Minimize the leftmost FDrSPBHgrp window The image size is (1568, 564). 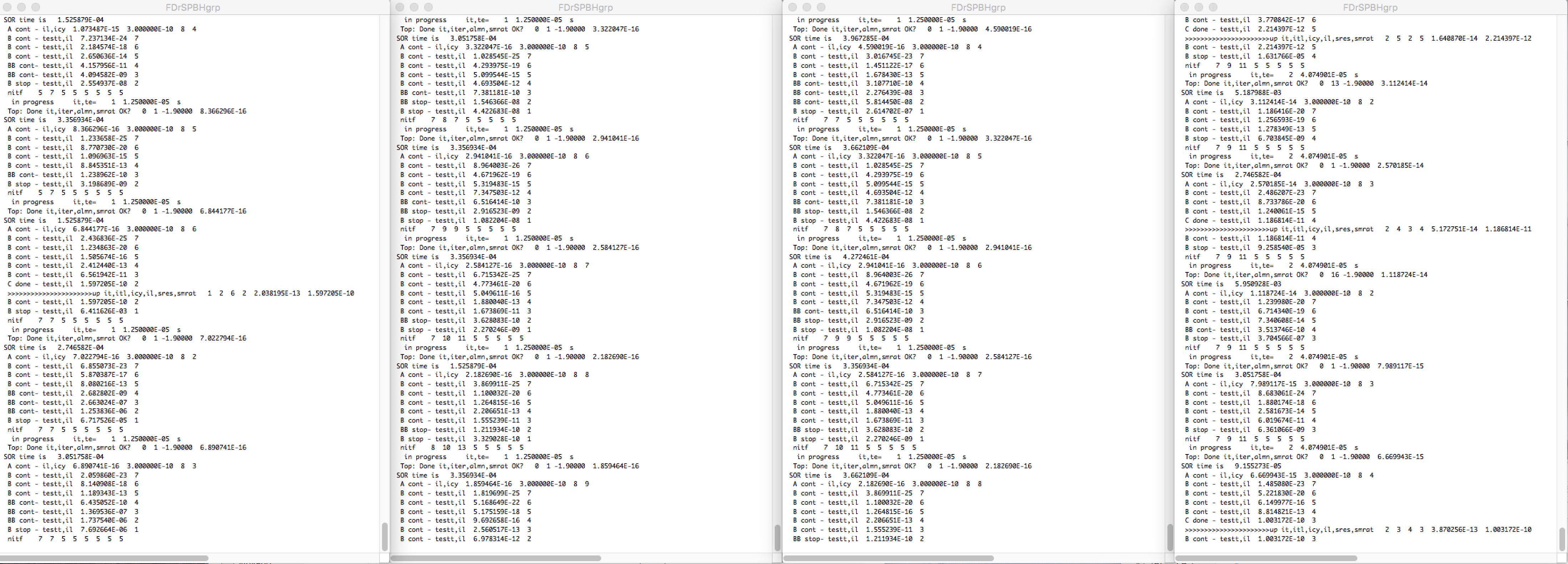pyautogui.click(x=21, y=7)
